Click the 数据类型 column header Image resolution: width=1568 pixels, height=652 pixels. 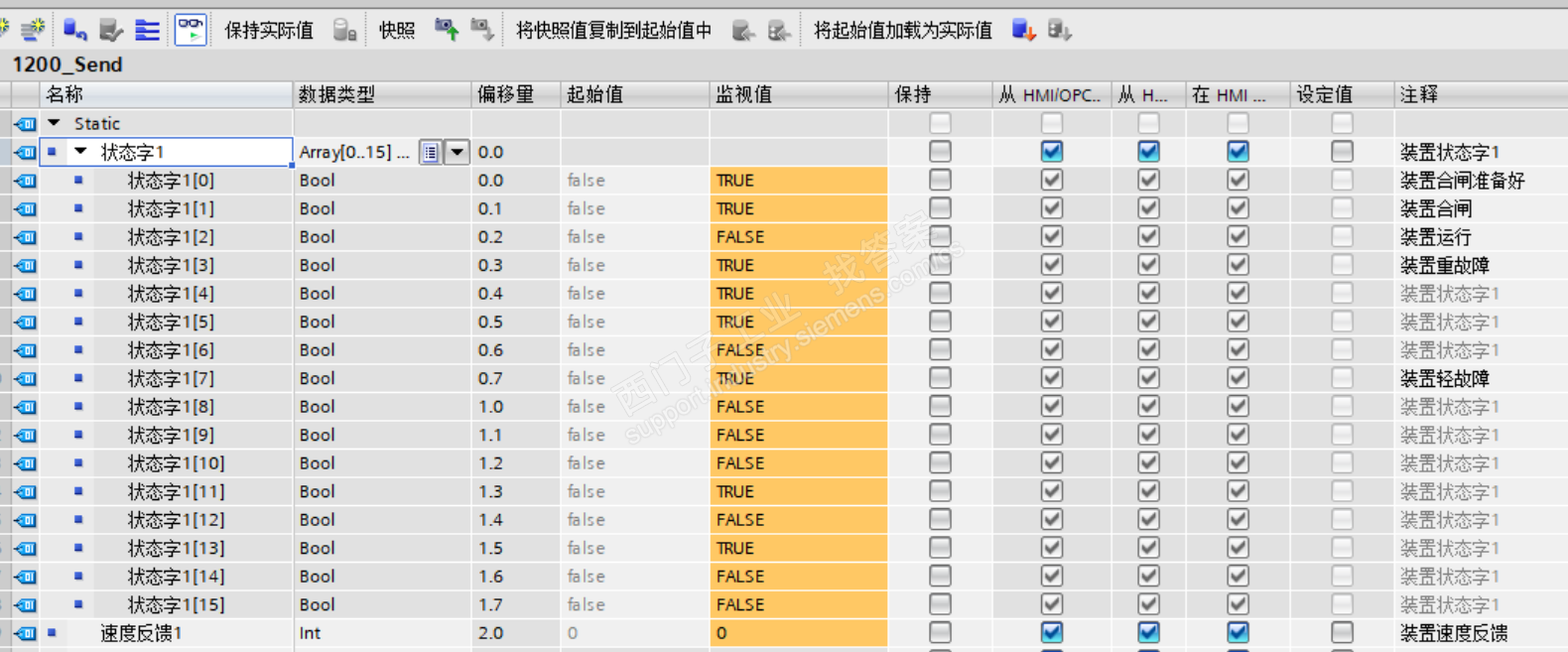pyautogui.click(x=382, y=94)
